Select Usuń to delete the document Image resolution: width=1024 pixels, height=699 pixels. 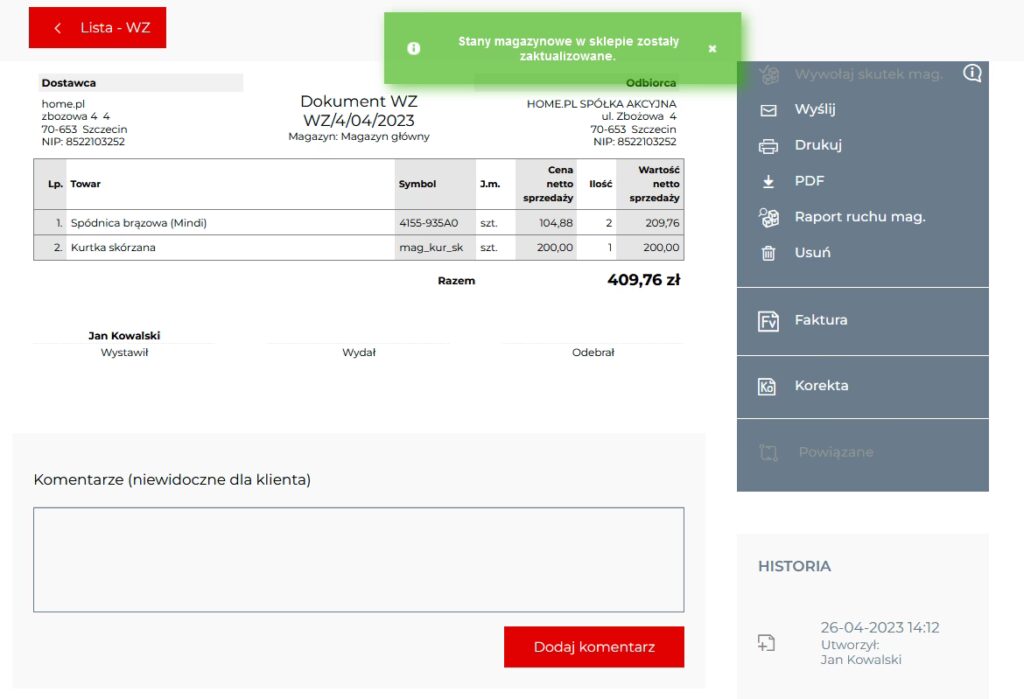point(812,253)
